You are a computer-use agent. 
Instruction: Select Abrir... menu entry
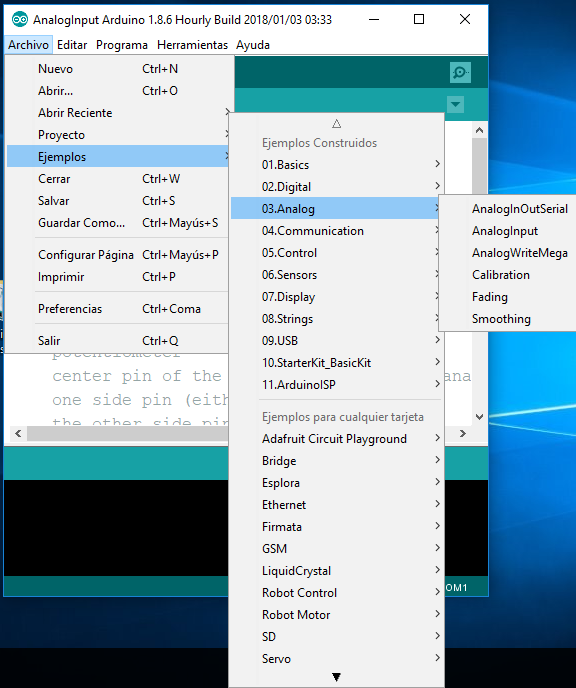click(118, 91)
